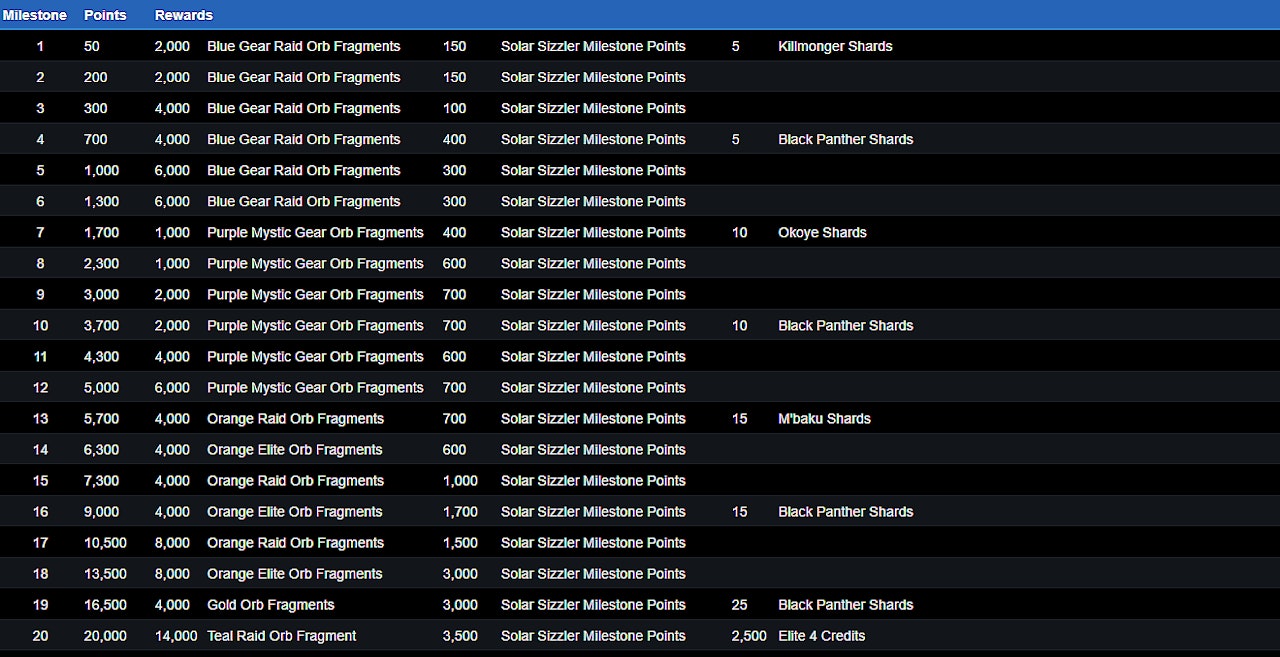
Task: Select the 5,700 points cell
Action: [x=101, y=418]
